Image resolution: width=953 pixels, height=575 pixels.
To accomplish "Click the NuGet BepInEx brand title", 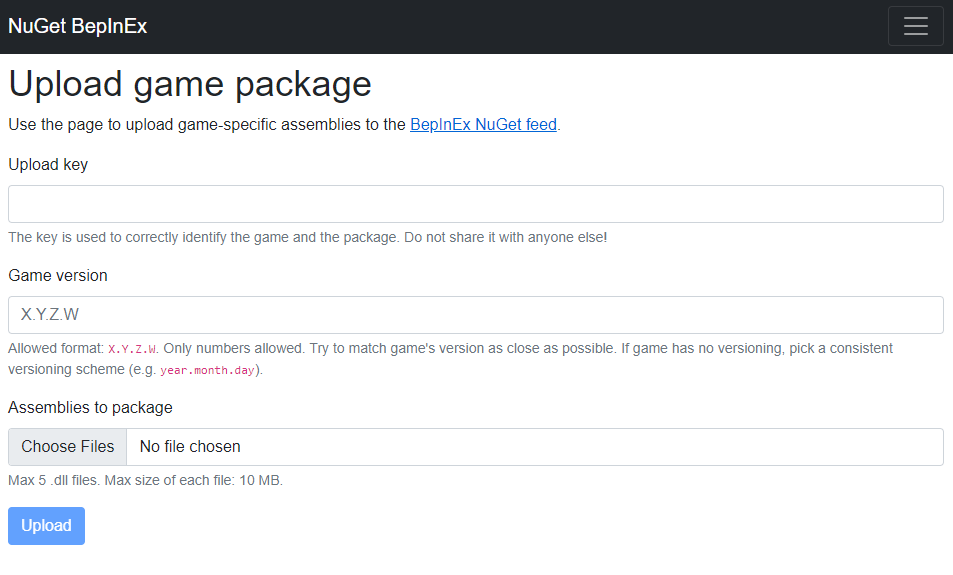I will click(78, 27).
